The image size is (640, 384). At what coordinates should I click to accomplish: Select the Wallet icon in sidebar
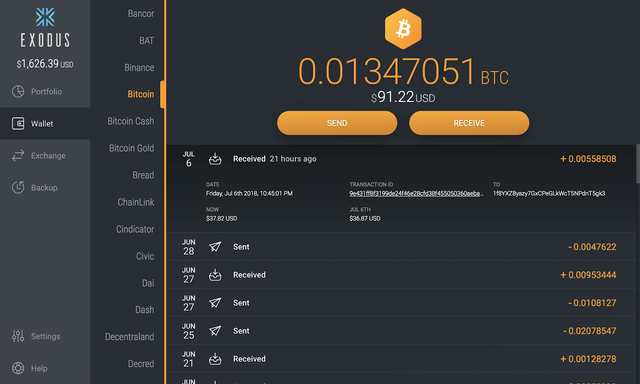coord(18,123)
